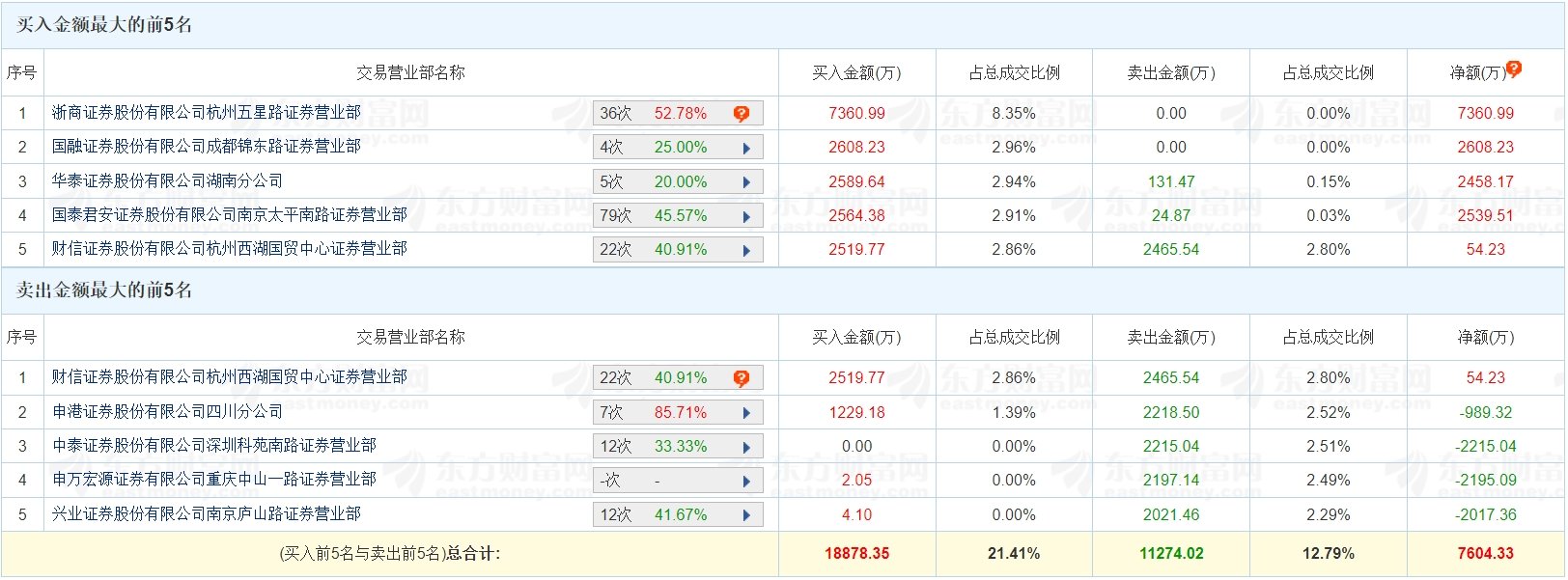The height and width of the screenshot is (580, 1568).
Task: Expand arrow for 中泰证券深圳科苑南路 row
Action: pyautogui.click(x=746, y=448)
